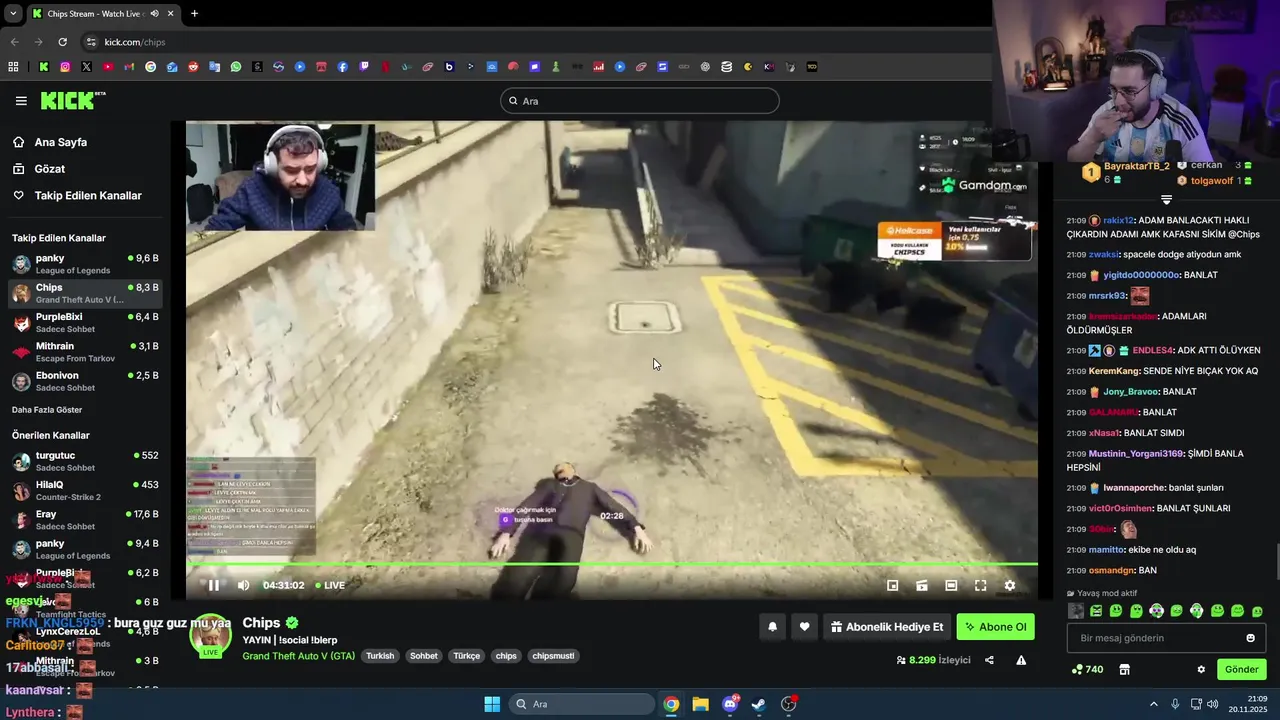The image size is (1280, 720).
Task: Open panky League of Legends followed channel
Action: tap(85, 264)
